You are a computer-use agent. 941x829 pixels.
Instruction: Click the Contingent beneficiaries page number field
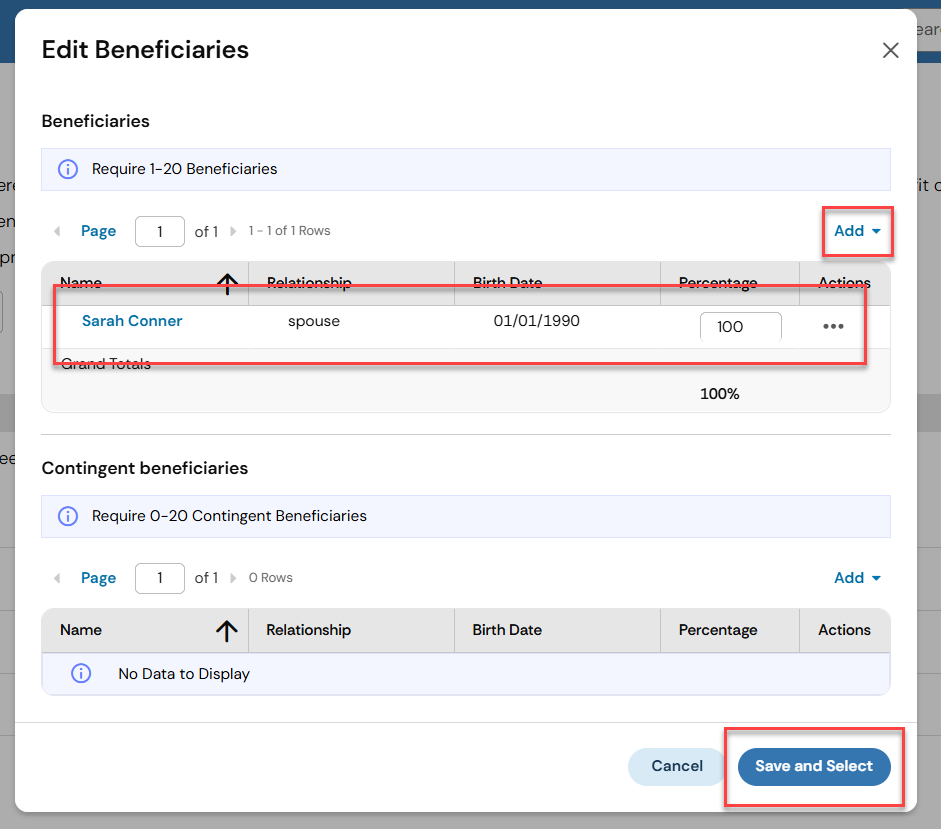click(x=159, y=578)
